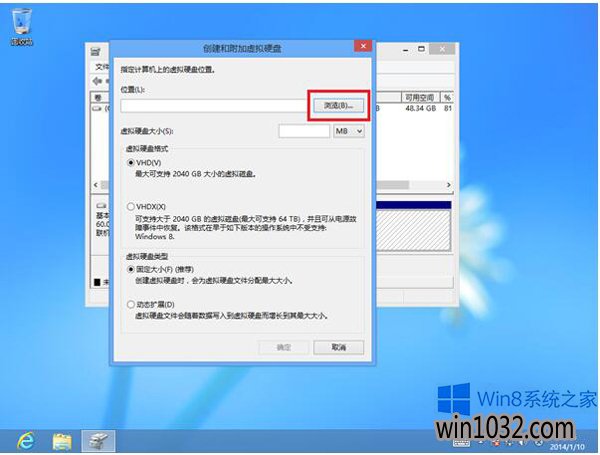Viewport: 600px width, 455px height.
Task: Click the Disk Management window title icon
Action: point(95,48)
